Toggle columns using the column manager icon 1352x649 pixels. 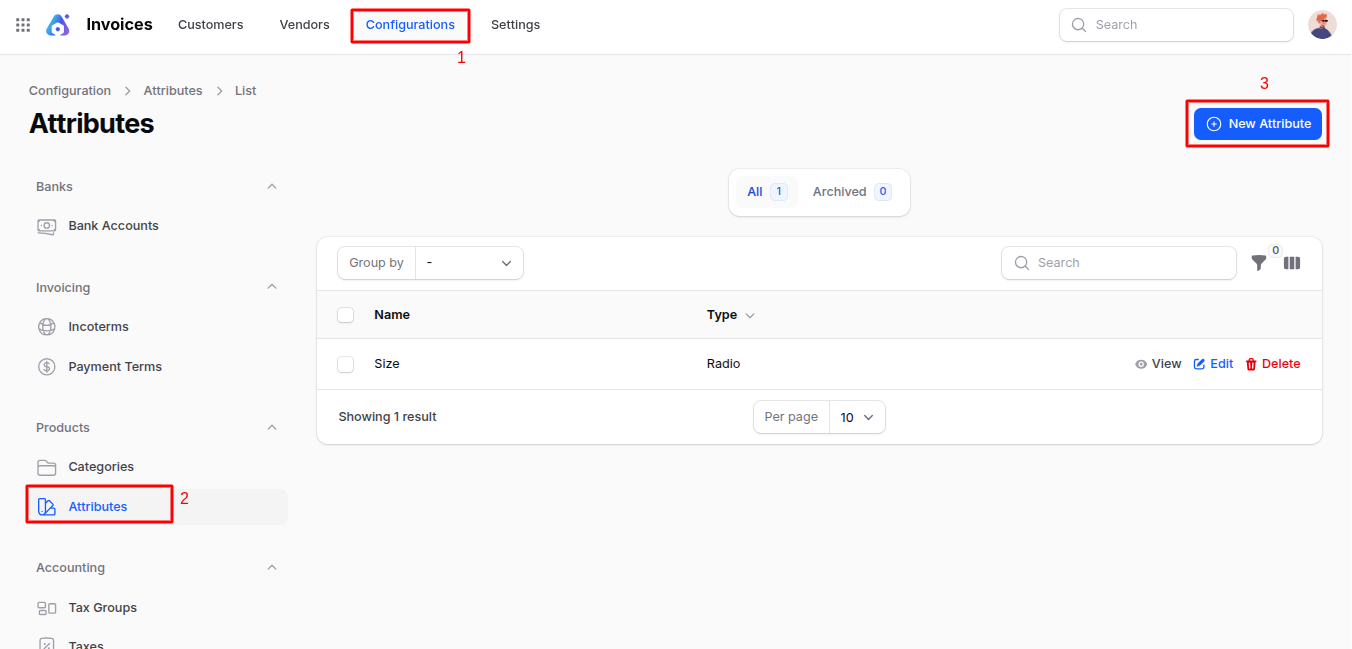pyautogui.click(x=1292, y=263)
